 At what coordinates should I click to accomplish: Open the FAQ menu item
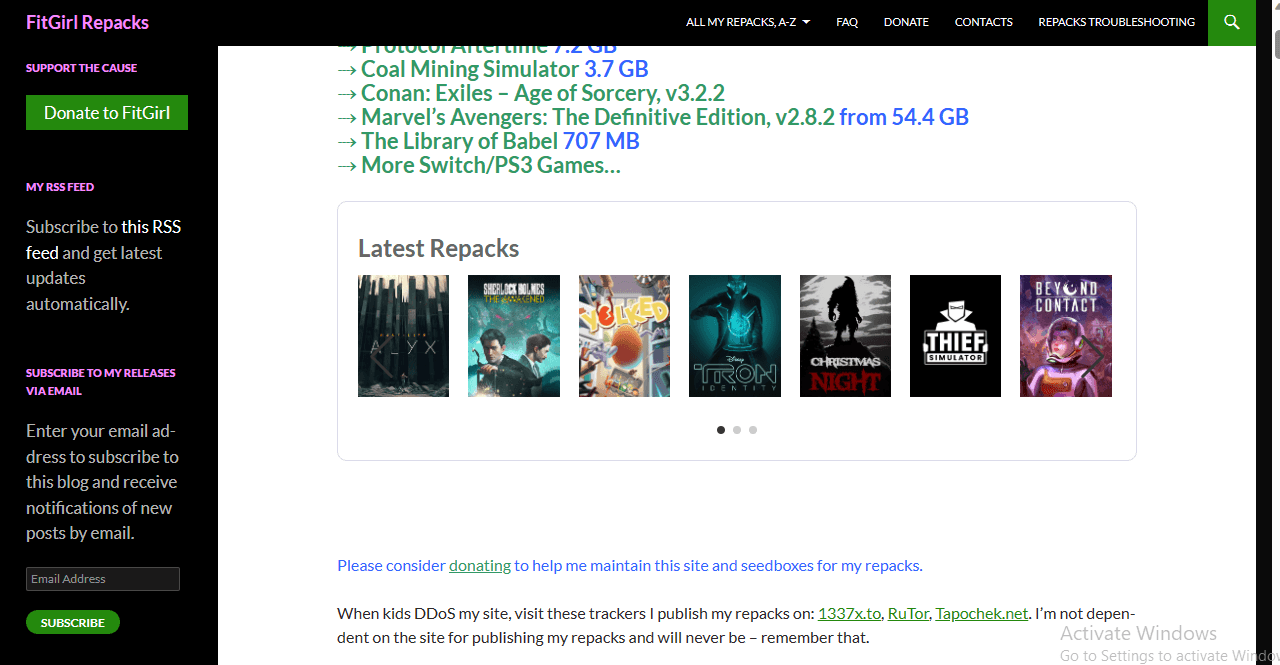pos(847,22)
